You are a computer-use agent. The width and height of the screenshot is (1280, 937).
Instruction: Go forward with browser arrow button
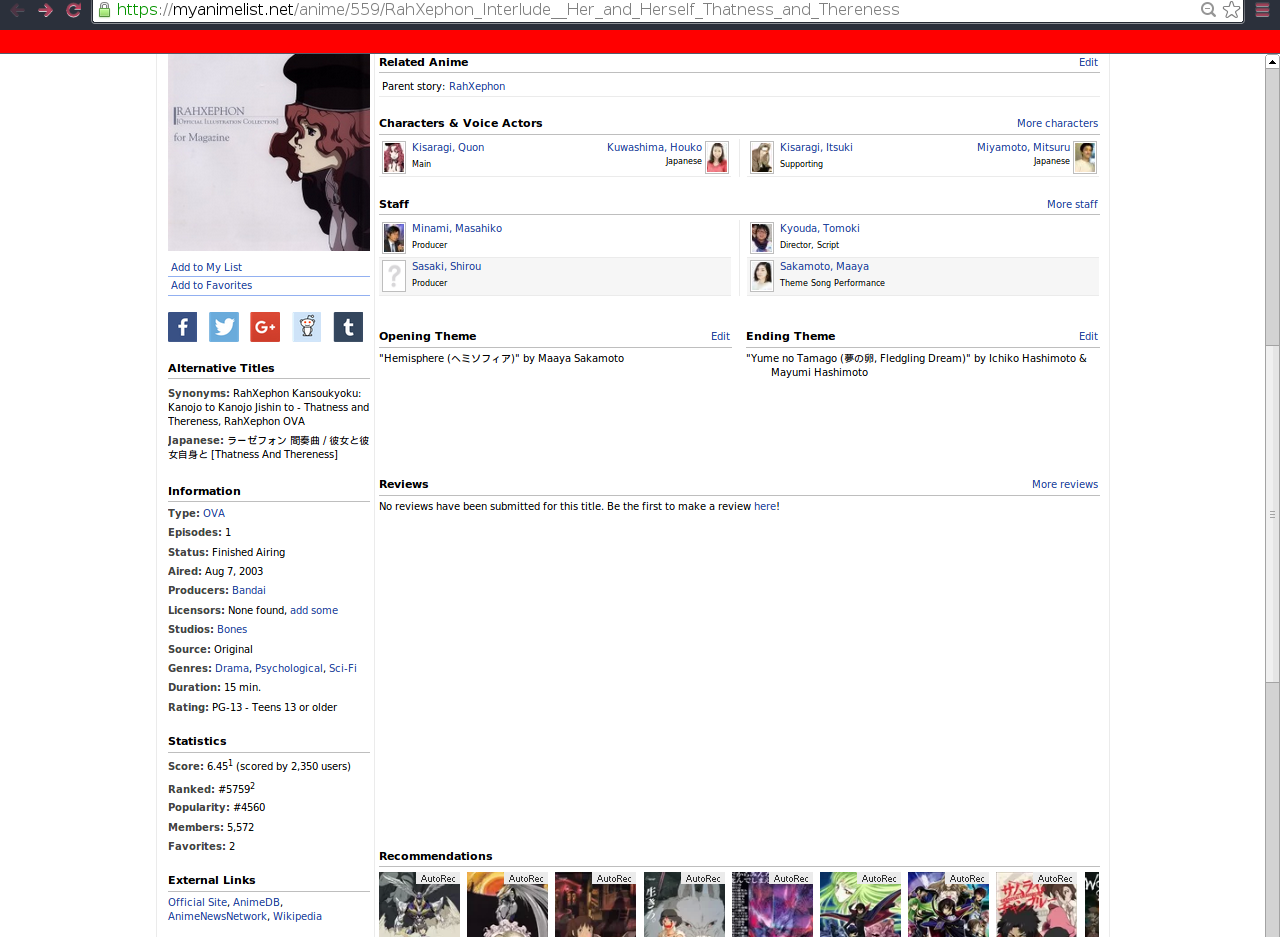(x=45, y=10)
